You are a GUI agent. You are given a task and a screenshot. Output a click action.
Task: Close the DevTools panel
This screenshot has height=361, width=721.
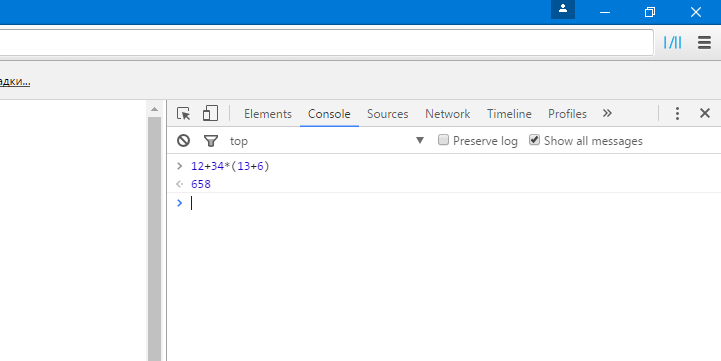coord(704,113)
